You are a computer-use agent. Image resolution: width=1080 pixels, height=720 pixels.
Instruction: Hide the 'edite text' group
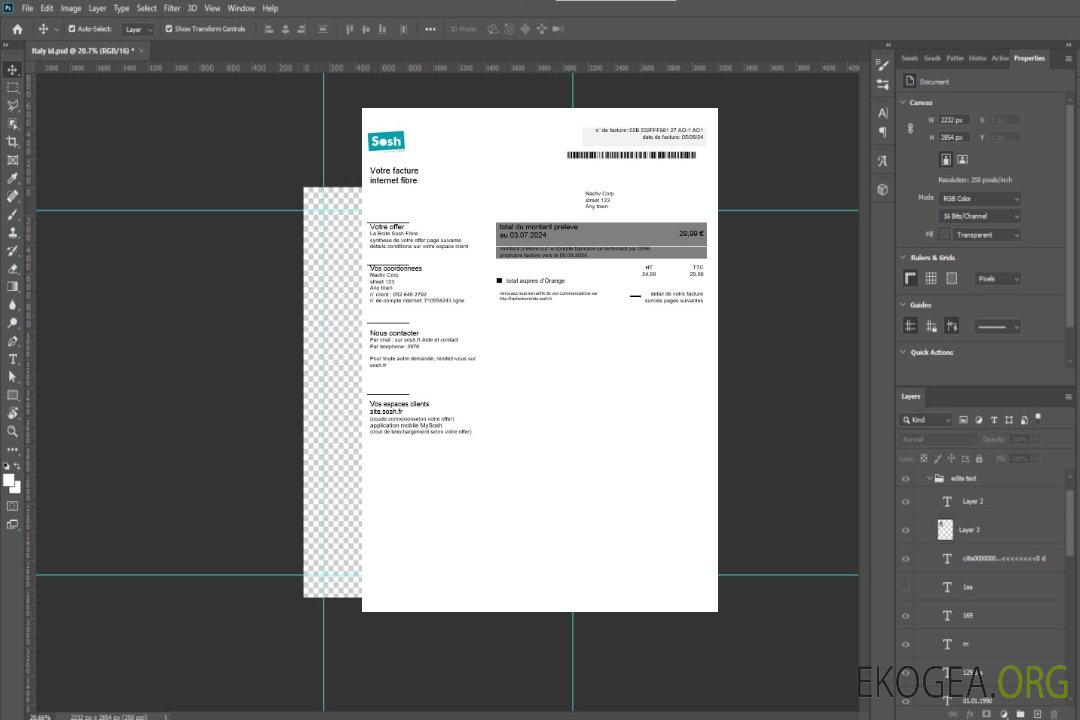pyautogui.click(x=906, y=479)
